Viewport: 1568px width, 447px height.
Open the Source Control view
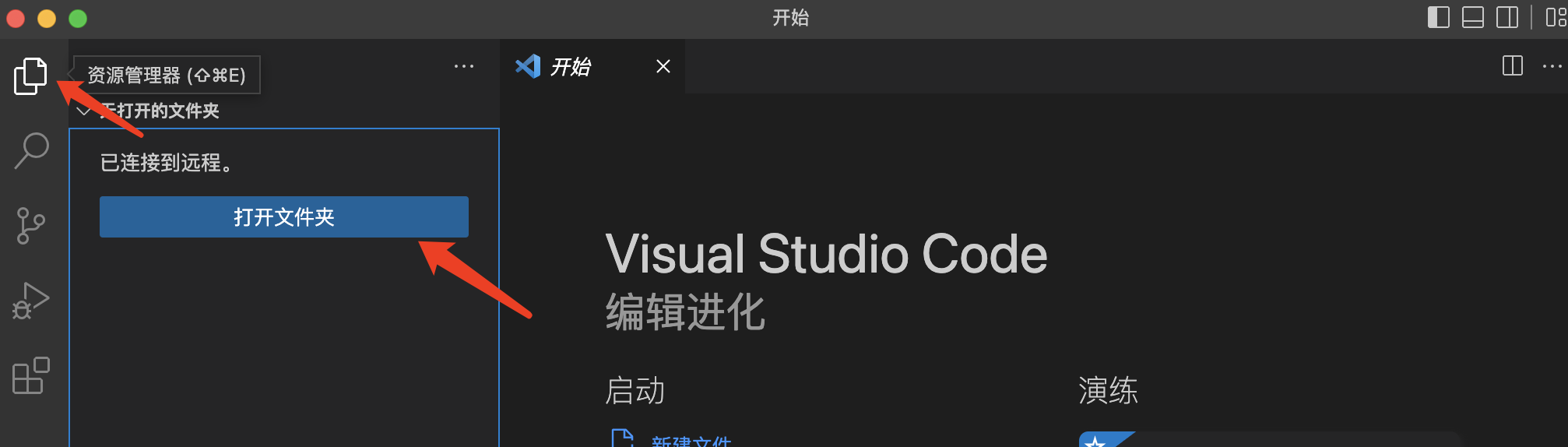(31, 226)
